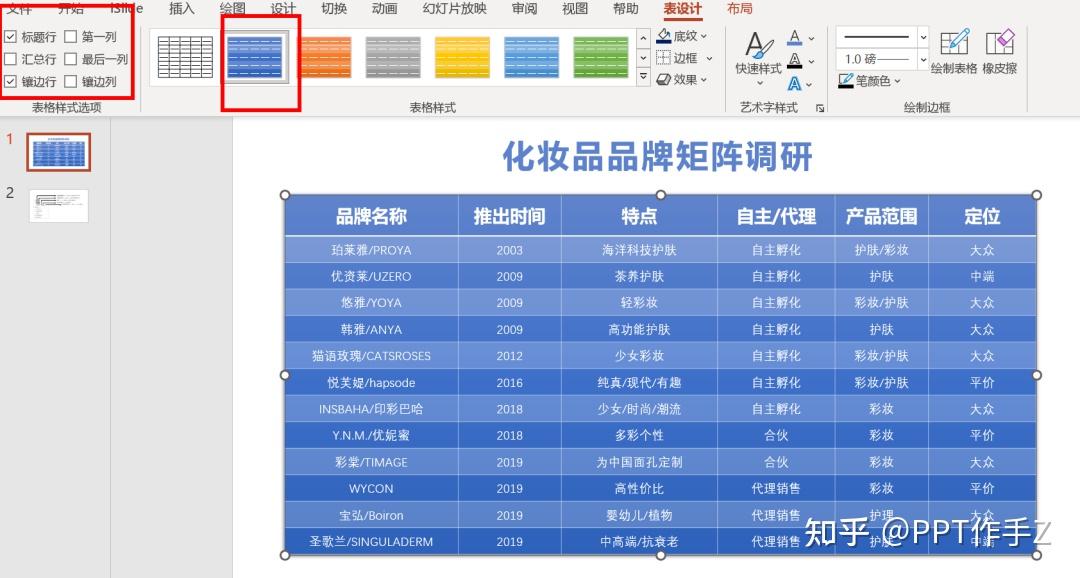
Task: Enable the 汇总行 checkbox
Action: (x=11, y=59)
